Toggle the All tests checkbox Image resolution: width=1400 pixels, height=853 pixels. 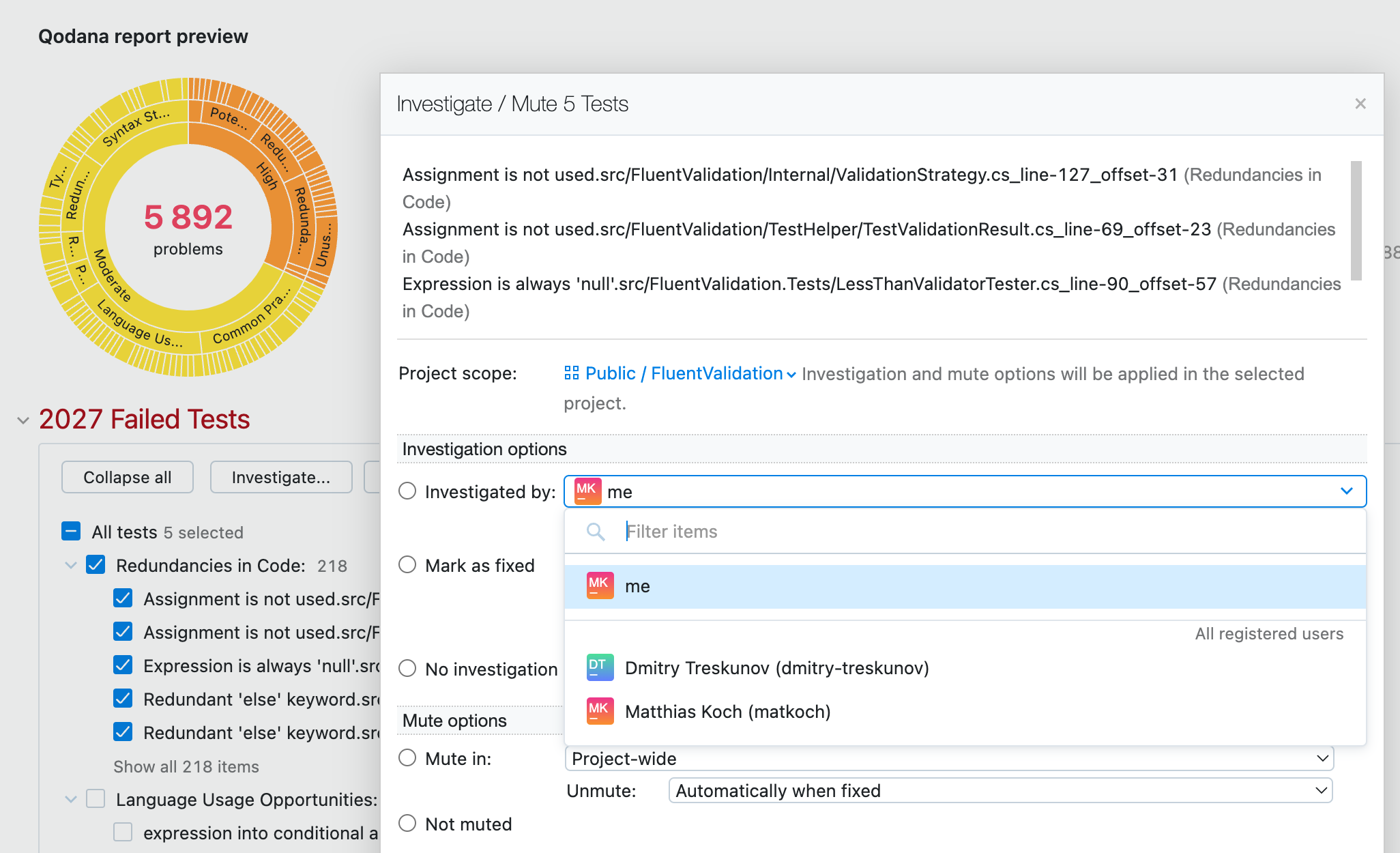71,532
